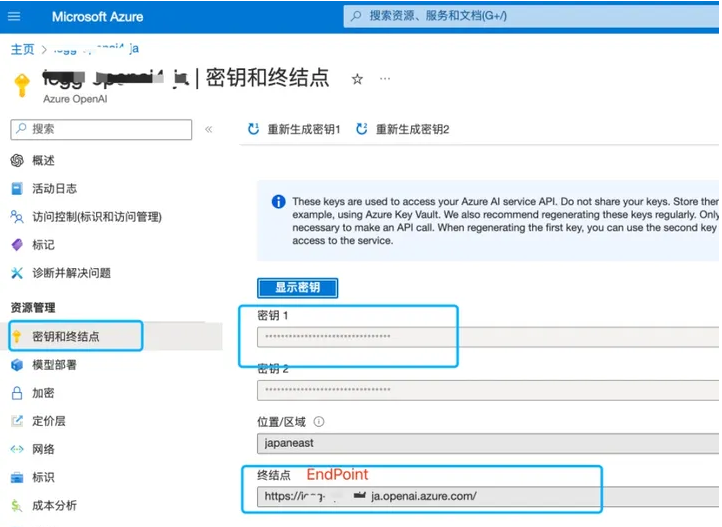
Task: Select 密钥和终结点 in sidebar
Action: click(x=66, y=336)
